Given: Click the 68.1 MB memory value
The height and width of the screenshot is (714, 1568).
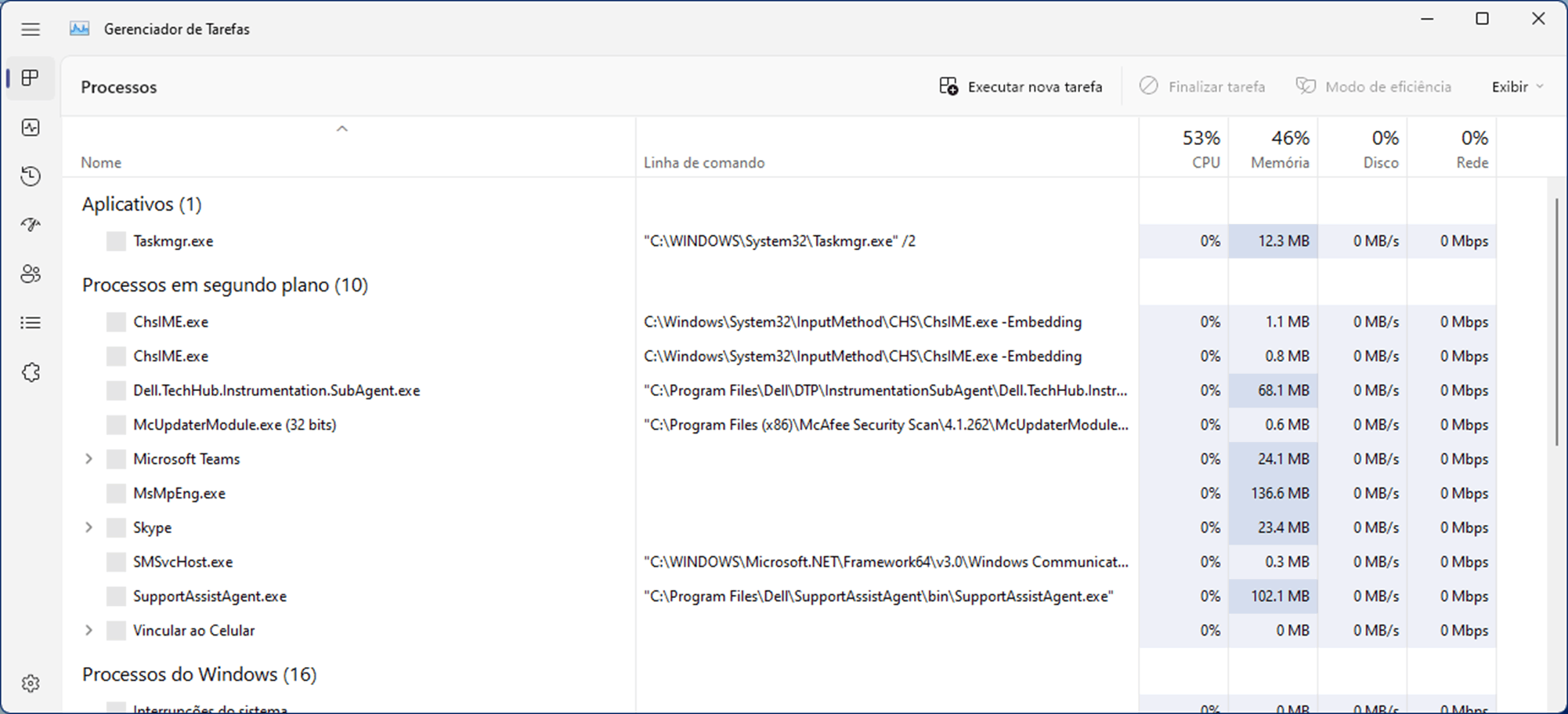Looking at the screenshot, I should pyautogui.click(x=1284, y=390).
